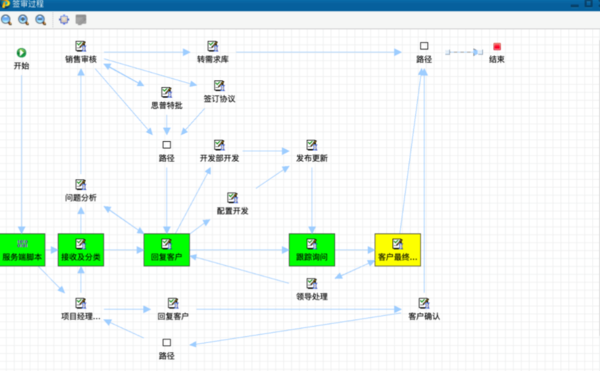Image resolution: width=600 pixels, height=371 pixels.
Task: Click the plain magnifier zoom tool
Action: pyautogui.click(x=6, y=20)
